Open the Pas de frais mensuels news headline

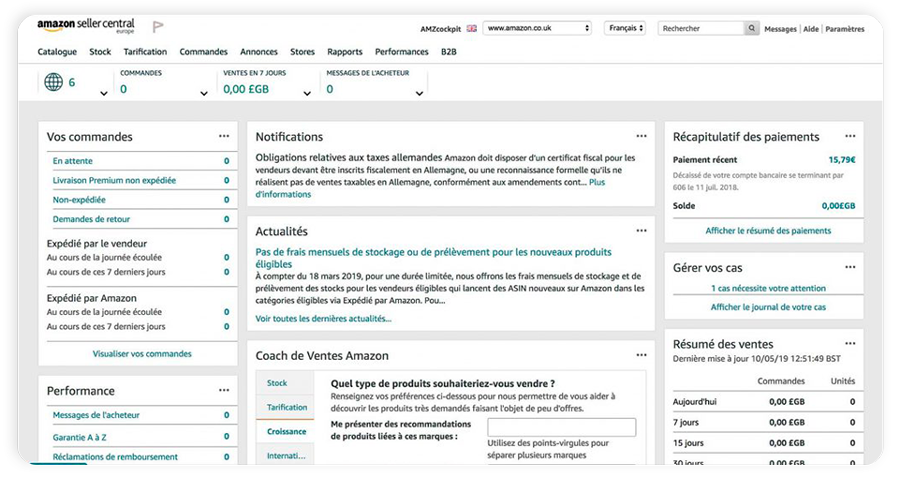pos(433,258)
